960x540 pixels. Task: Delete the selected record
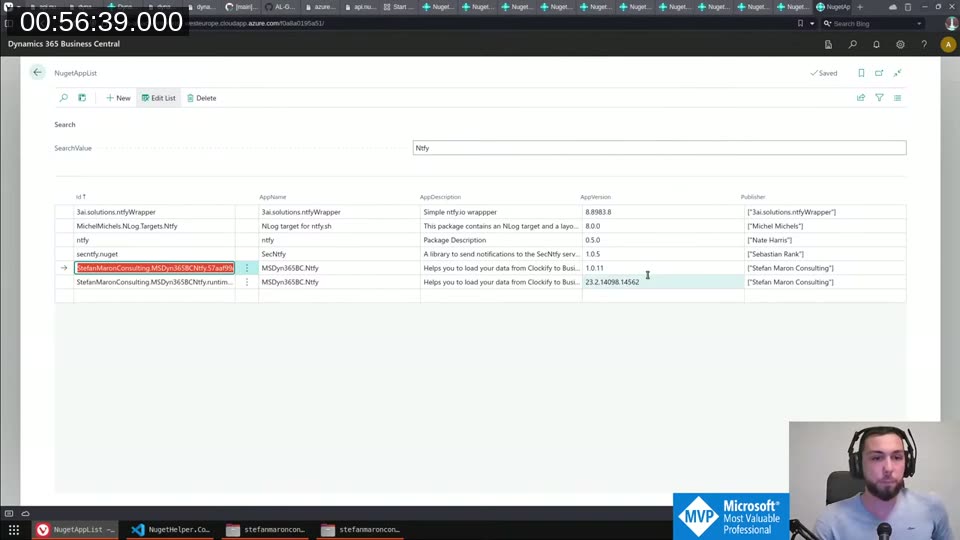point(201,98)
